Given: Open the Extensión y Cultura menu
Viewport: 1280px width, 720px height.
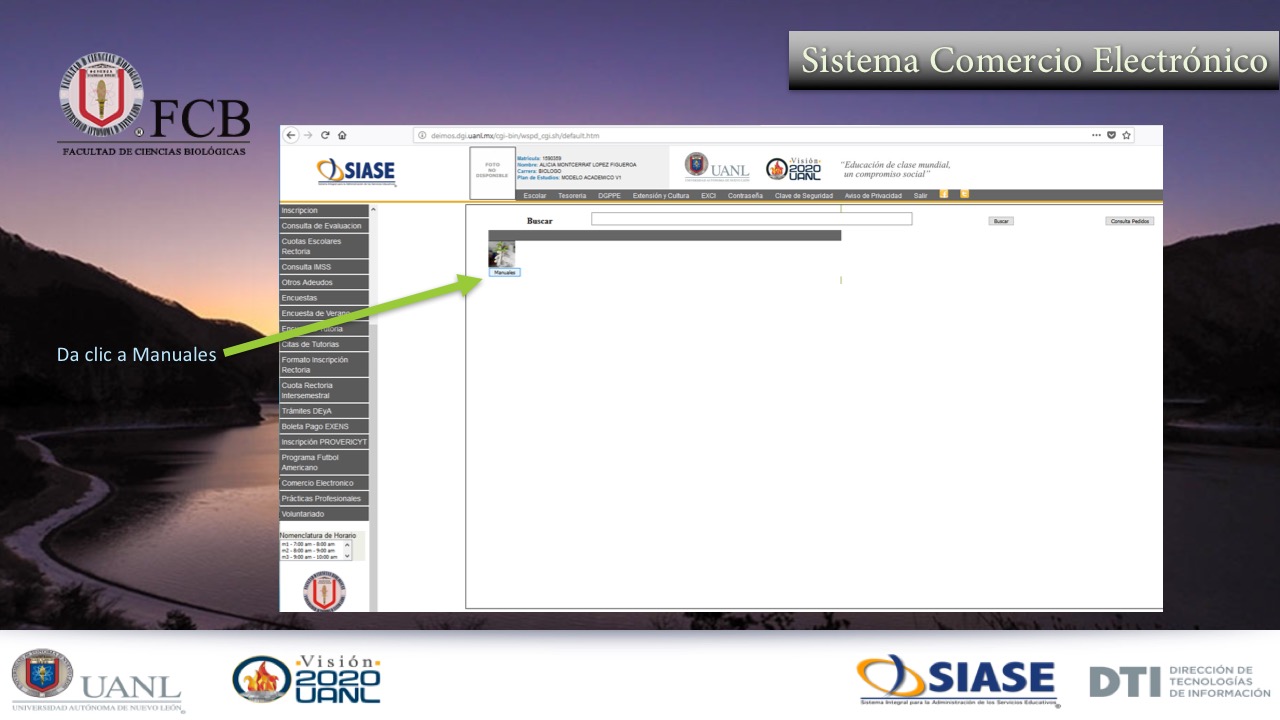Looking at the screenshot, I should click(661, 196).
